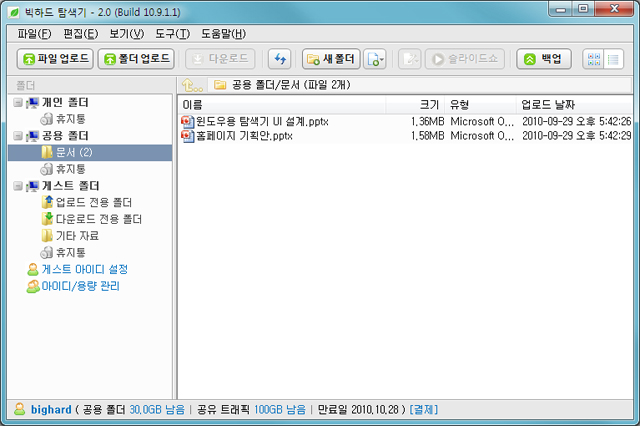Click the bighard username in status bar
The width and height of the screenshot is (640, 426).
(x=51, y=410)
